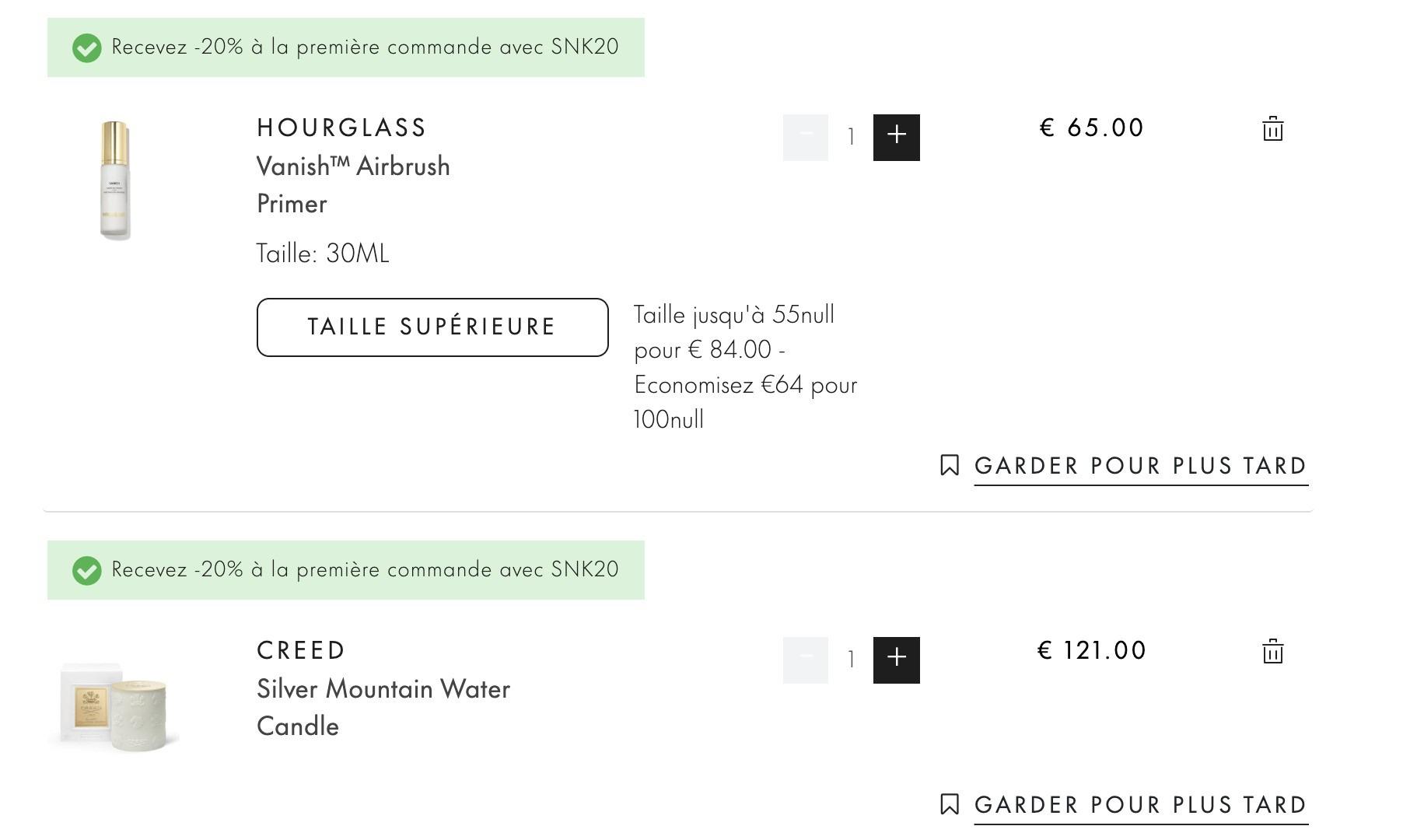Save Hourglass primer via Garder pour plus tard
The width and height of the screenshot is (1403, 840).
coord(1141,466)
